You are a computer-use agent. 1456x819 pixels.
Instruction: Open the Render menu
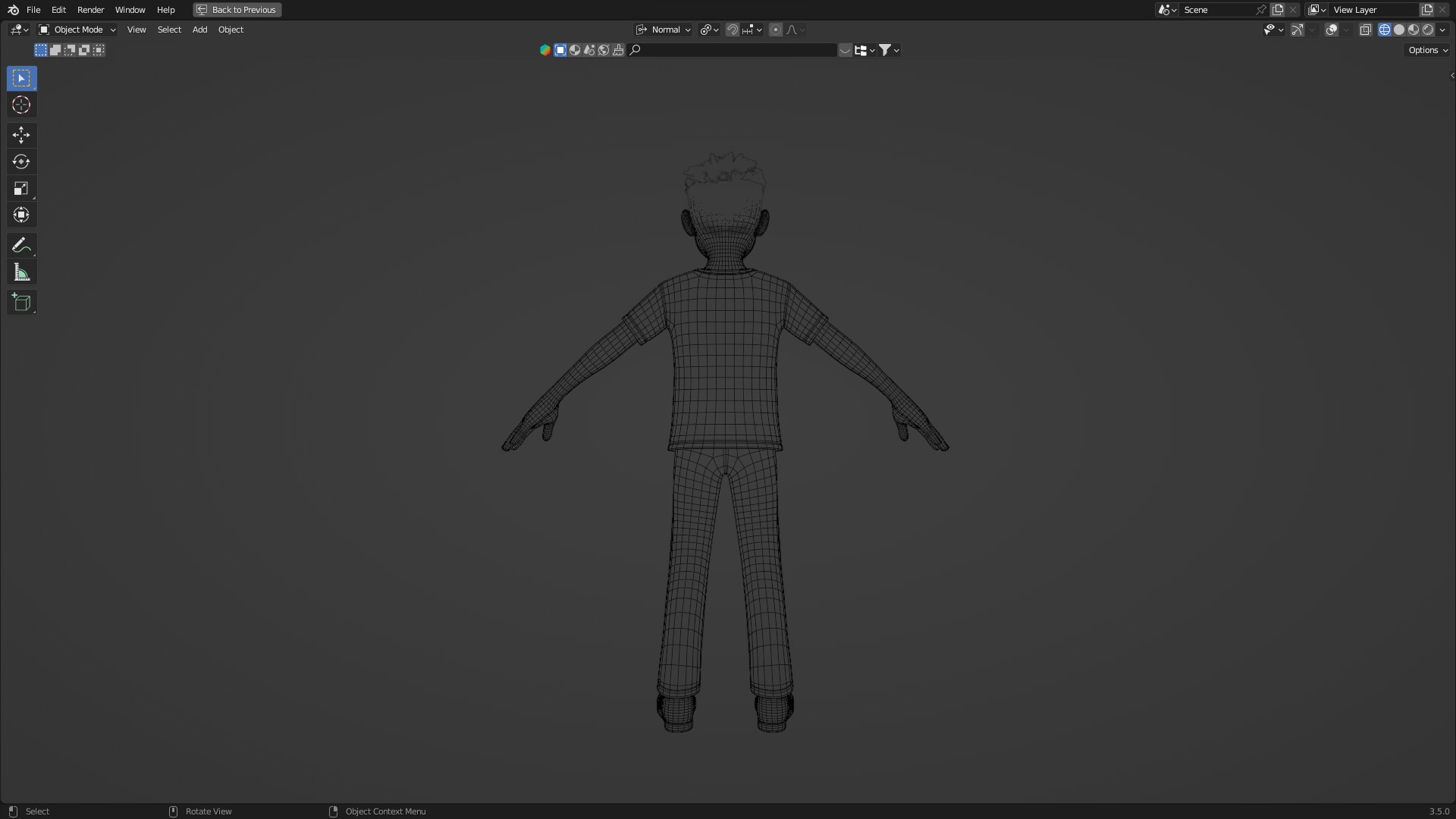point(90,10)
